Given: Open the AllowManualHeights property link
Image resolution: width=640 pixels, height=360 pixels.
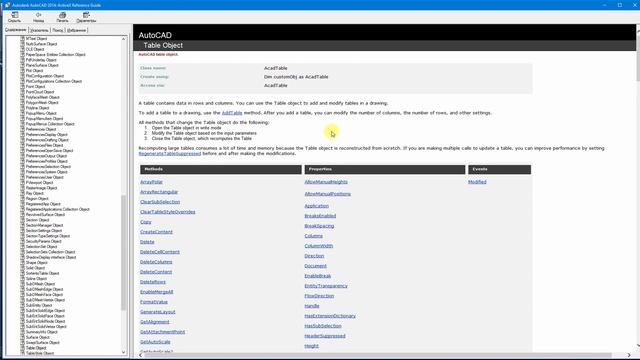Looking at the screenshot, I should (x=326, y=182).
